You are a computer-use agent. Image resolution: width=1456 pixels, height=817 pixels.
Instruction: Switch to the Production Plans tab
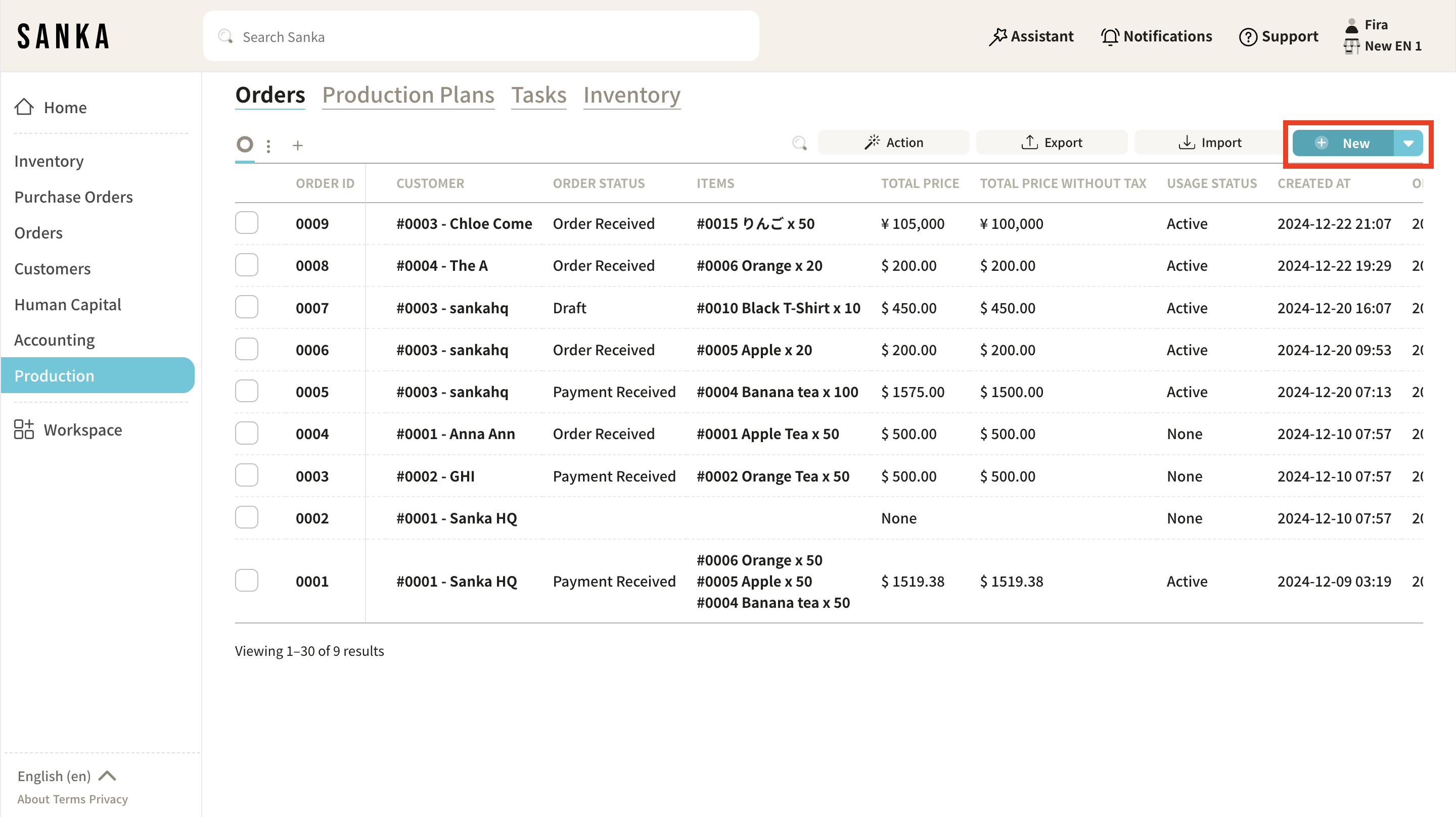coord(408,95)
